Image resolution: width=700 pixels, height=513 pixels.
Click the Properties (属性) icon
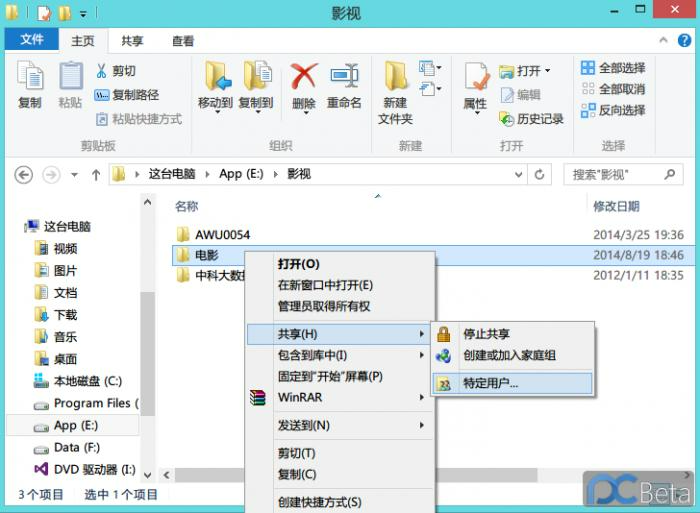476,76
